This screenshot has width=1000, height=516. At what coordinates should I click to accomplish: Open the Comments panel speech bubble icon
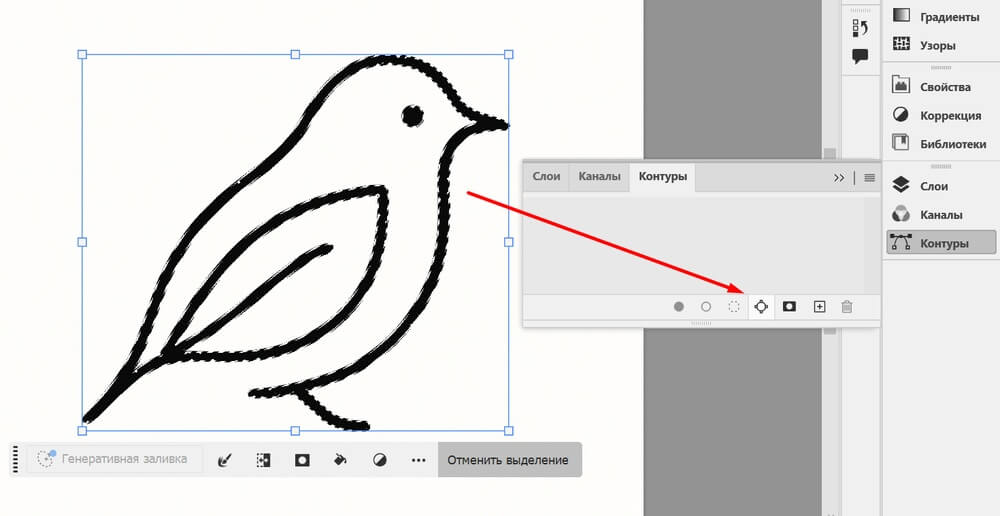(x=859, y=56)
